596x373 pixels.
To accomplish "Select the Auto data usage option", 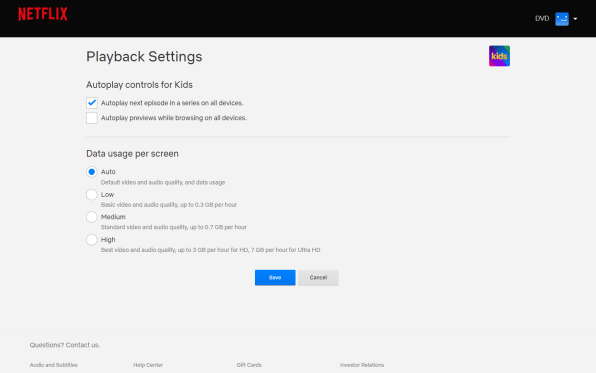I will [92, 172].
